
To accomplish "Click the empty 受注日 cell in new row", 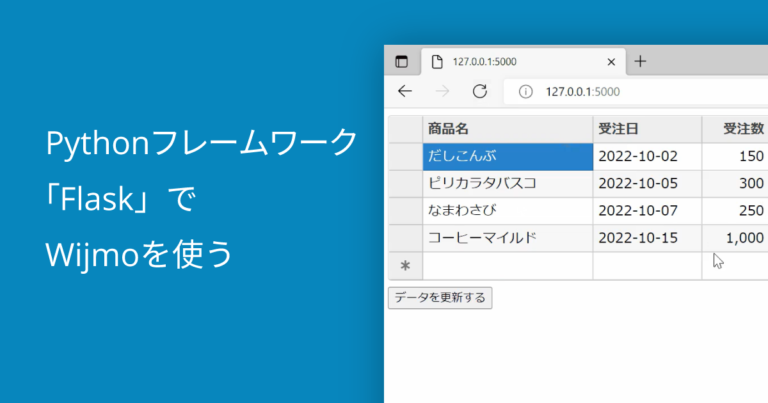I will click(648, 266).
